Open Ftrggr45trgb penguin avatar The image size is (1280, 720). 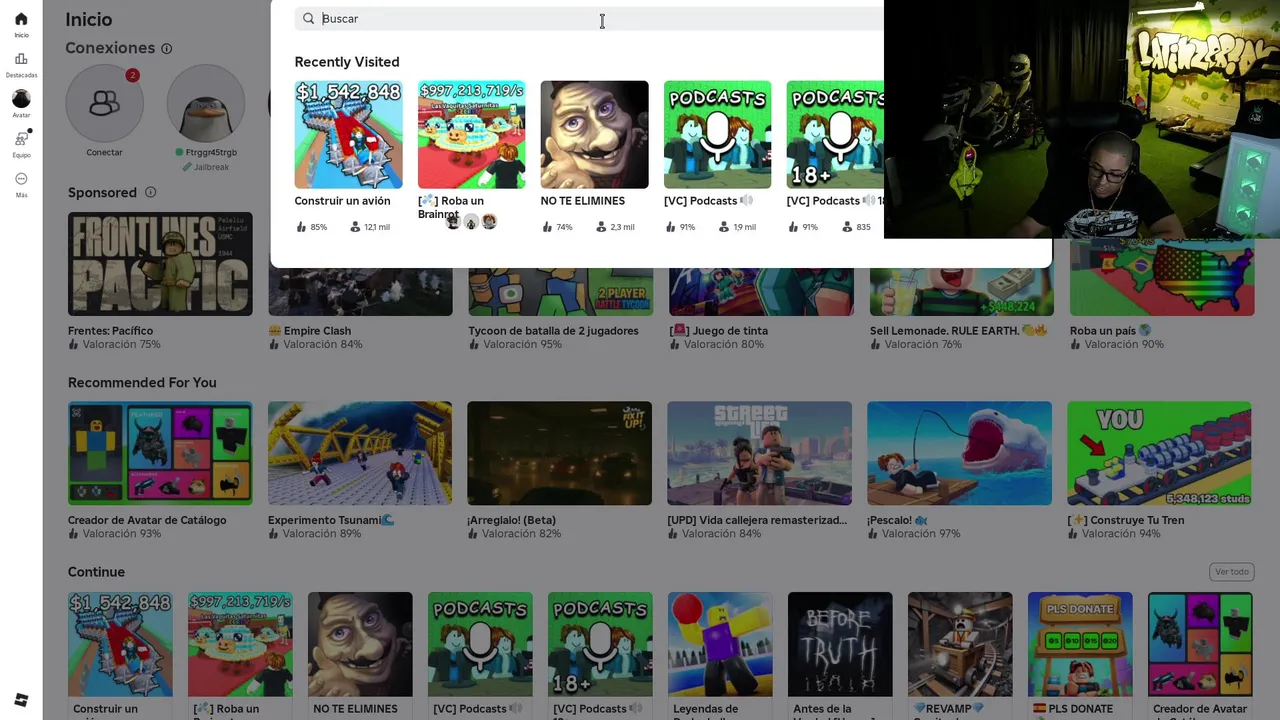206,103
